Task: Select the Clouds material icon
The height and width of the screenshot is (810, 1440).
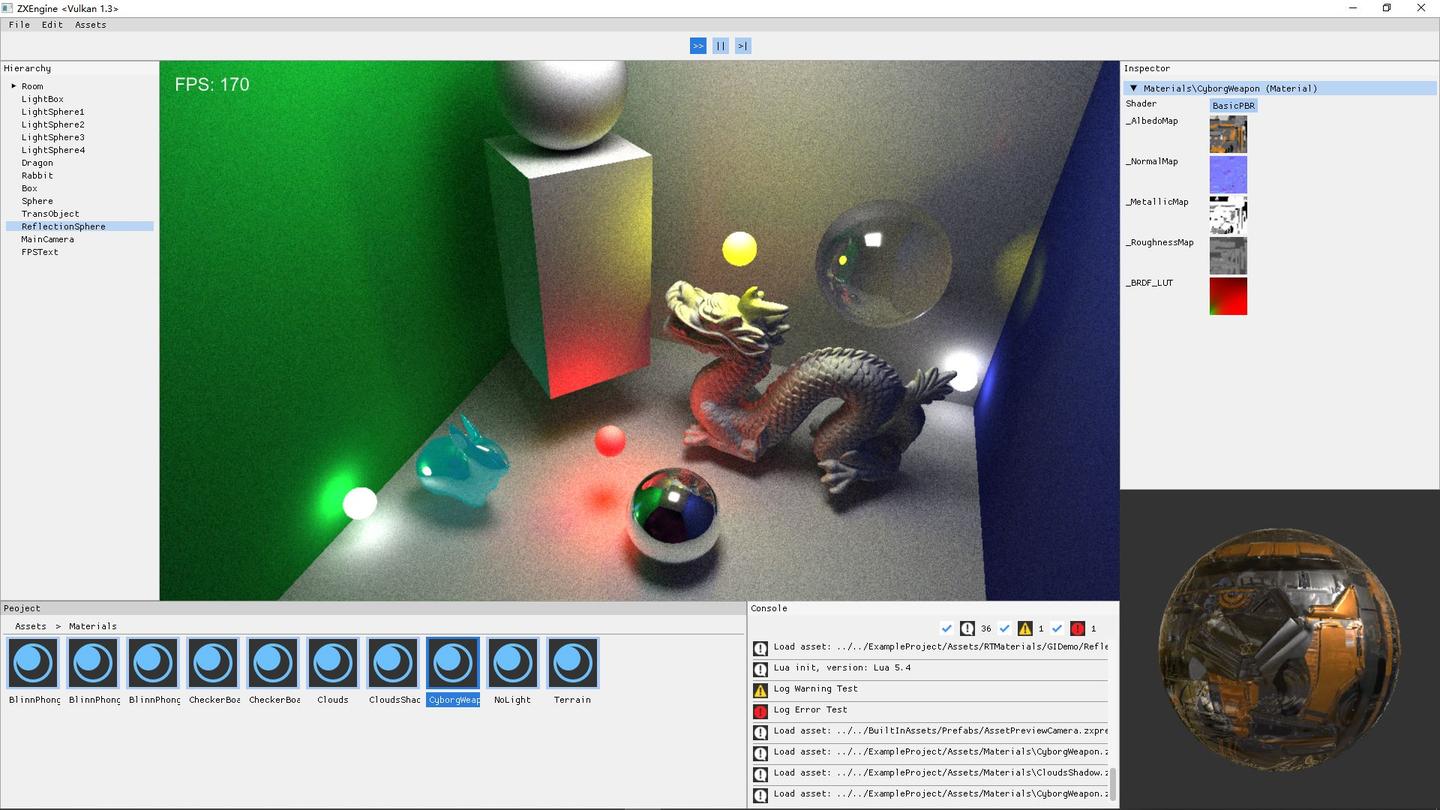Action: [x=332, y=663]
